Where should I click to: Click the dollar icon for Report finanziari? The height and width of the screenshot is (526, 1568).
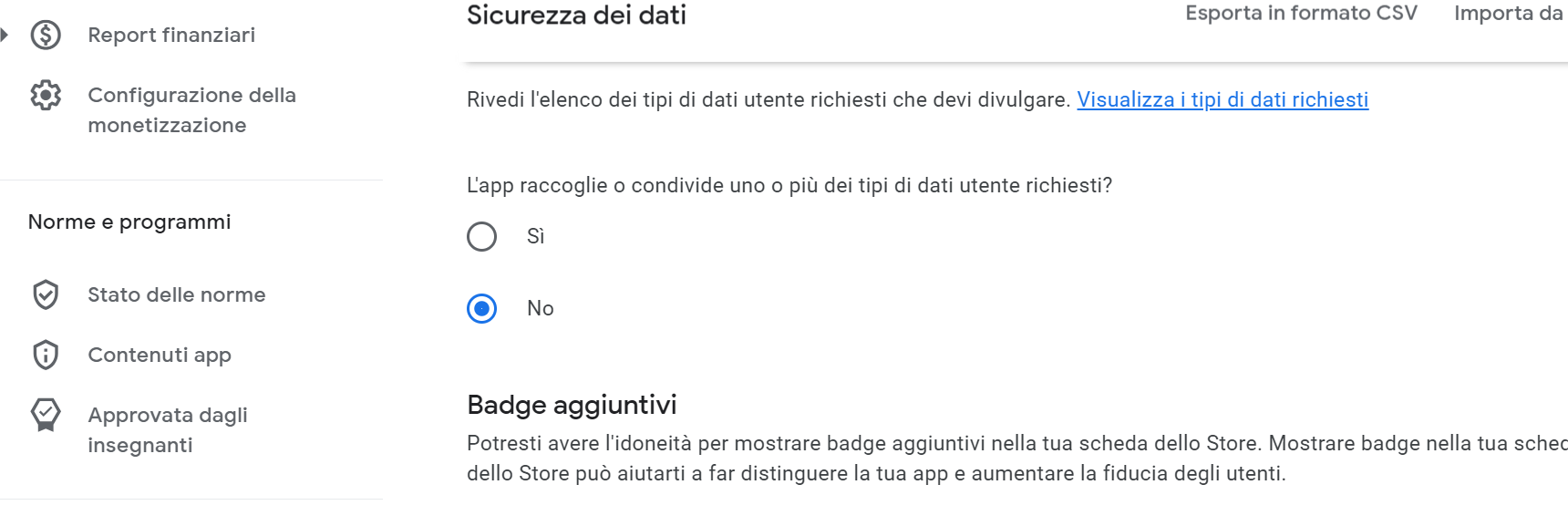pyautogui.click(x=46, y=35)
